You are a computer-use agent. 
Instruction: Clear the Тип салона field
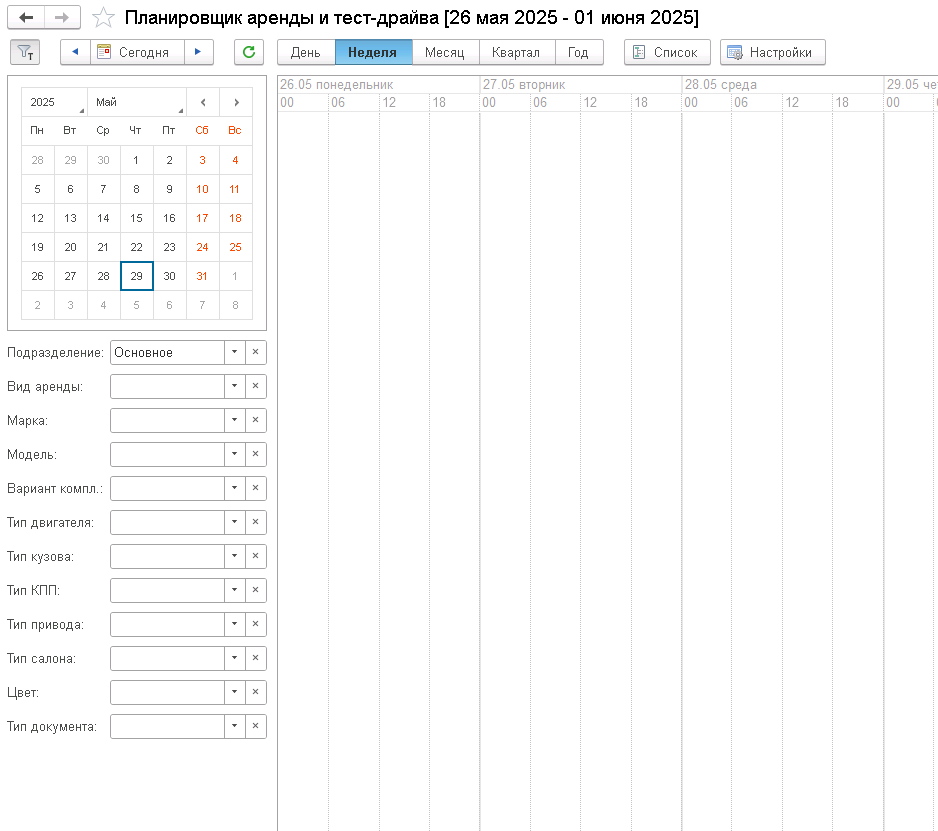(255, 658)
